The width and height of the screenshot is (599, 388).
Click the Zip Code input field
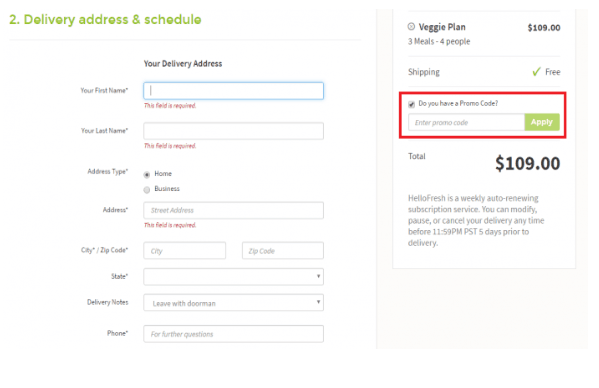click(283, 251)
